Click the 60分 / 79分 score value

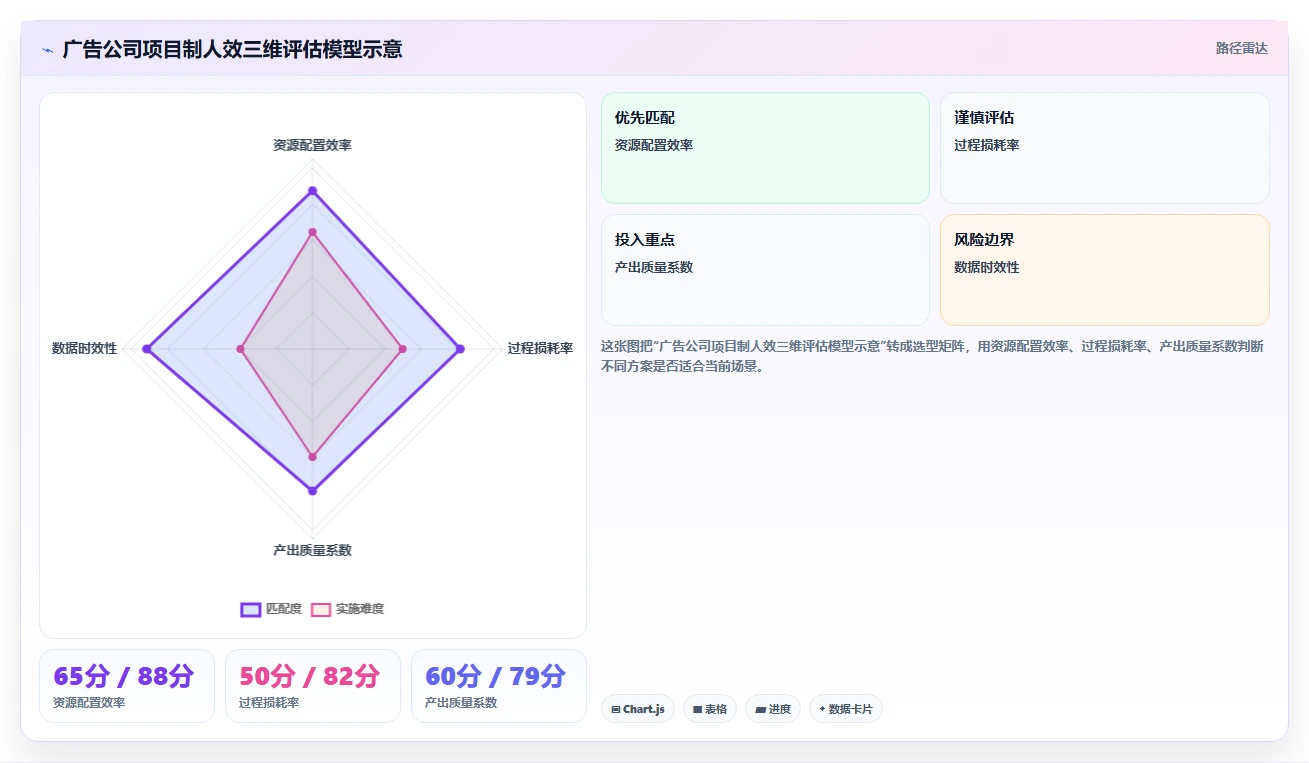[495, 676]
